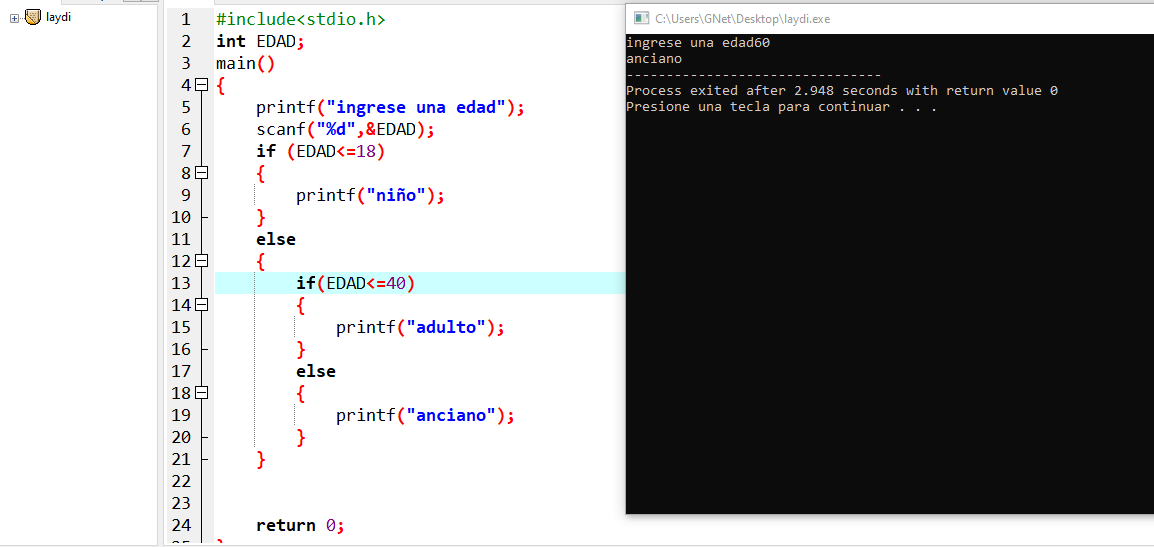
Task: Click the 'anciano' output in the console
Action: pyautogui.click(x=654, y=59)
